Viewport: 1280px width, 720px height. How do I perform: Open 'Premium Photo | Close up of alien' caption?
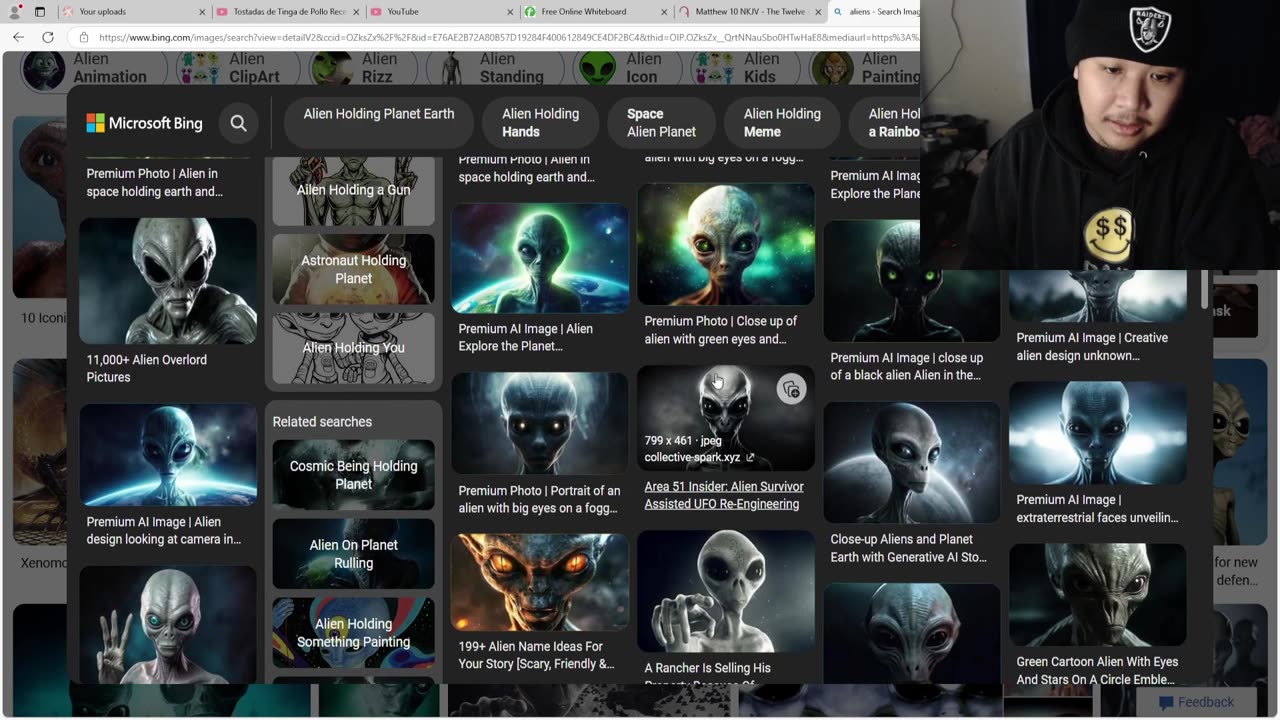[x=721, y=330]
